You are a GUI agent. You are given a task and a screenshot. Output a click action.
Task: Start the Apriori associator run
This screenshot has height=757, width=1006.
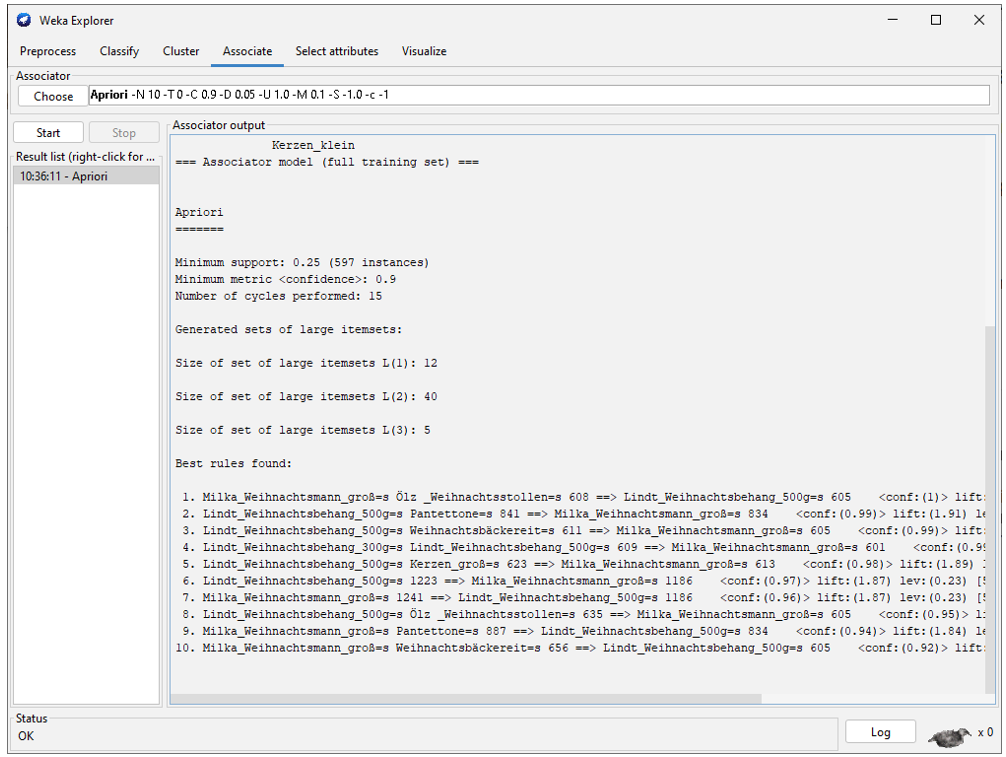(48, 133)
